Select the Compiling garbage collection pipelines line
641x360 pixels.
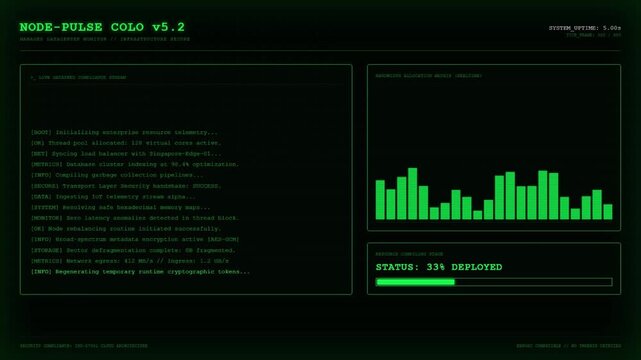pyautogui.click(x=117, y=175)
